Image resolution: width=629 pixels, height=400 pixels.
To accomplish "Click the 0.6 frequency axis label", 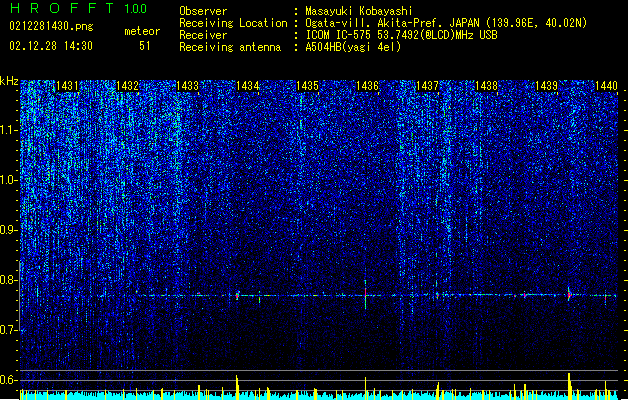I will [x=8, y=380].
